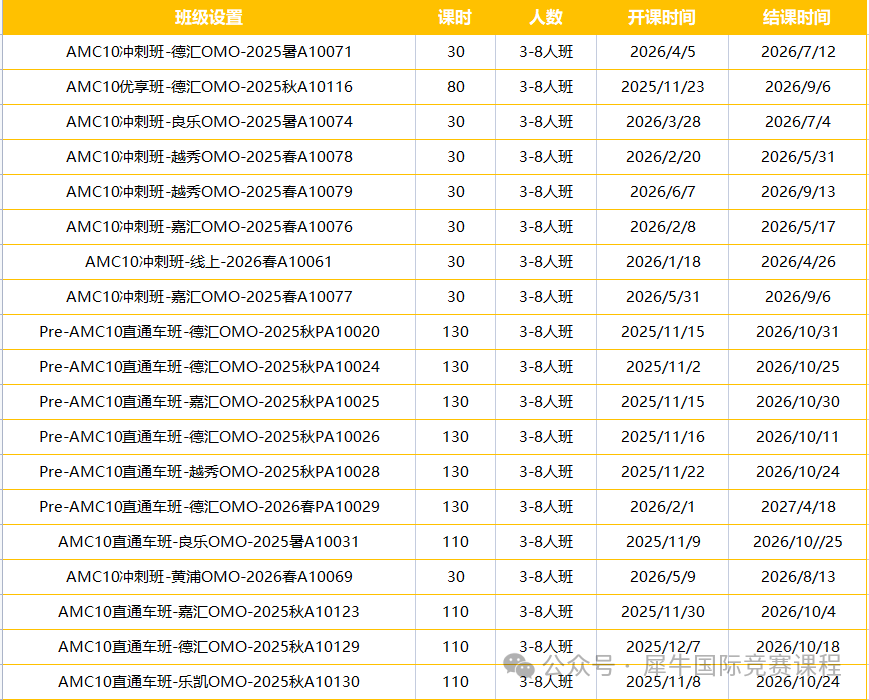Click the 班级设置 column header
Viewport: 869px width, 700px height.
click(207, 17)
